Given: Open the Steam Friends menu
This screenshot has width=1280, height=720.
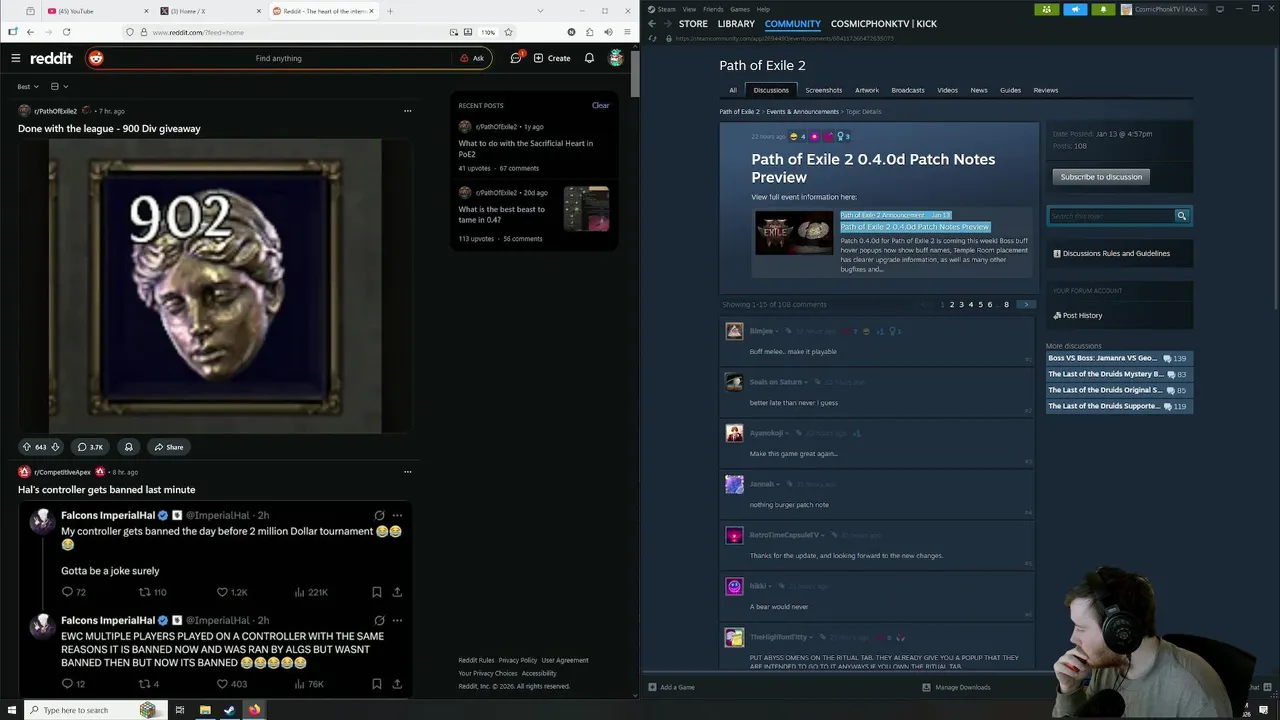Looking at the screenshot, I should pos(713,9).
